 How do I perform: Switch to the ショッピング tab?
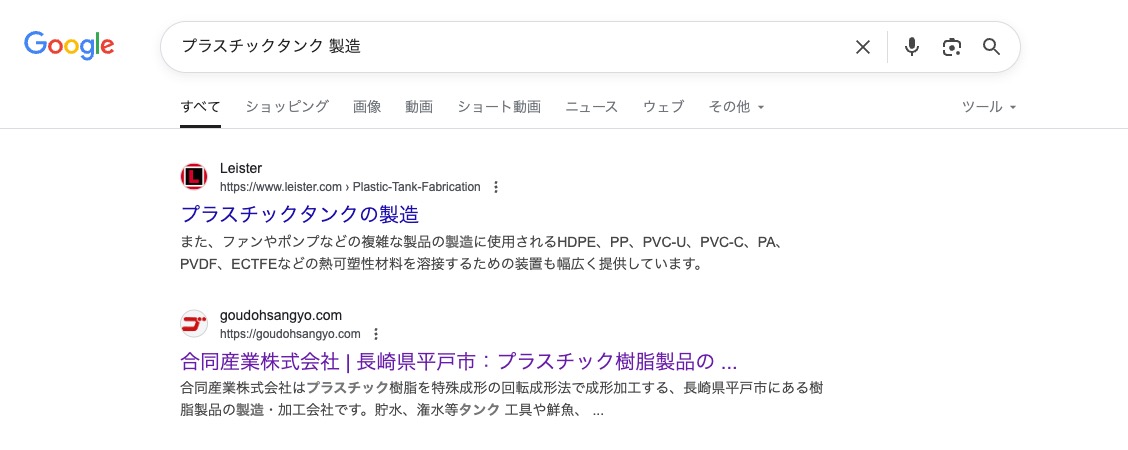(286, 107)
